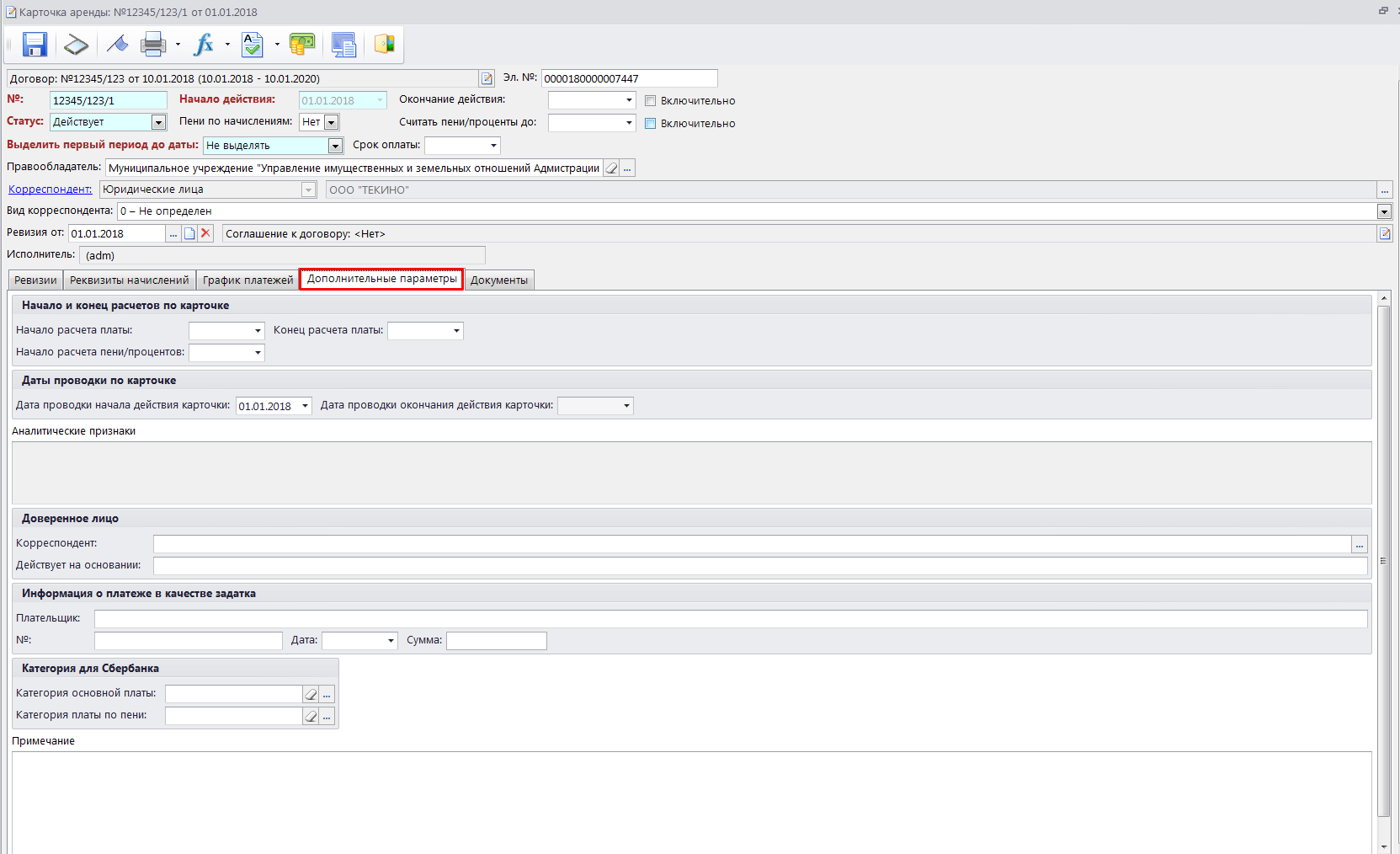Image resolution: width=1400 pixels, height=854 pixels.
Task: Click ellipsis button for Правообладатель
Action: point(627,168)
